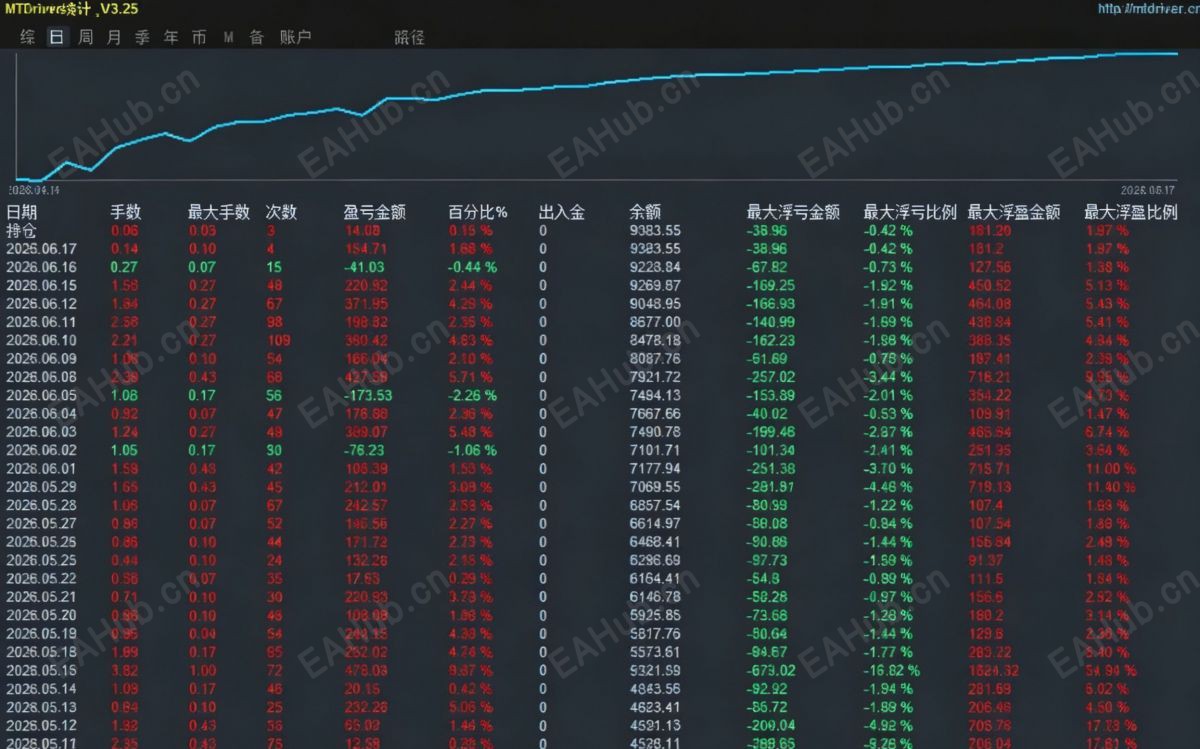
Task: Click the -2.26 % percentage cell
Action: [x=471, y=396]
